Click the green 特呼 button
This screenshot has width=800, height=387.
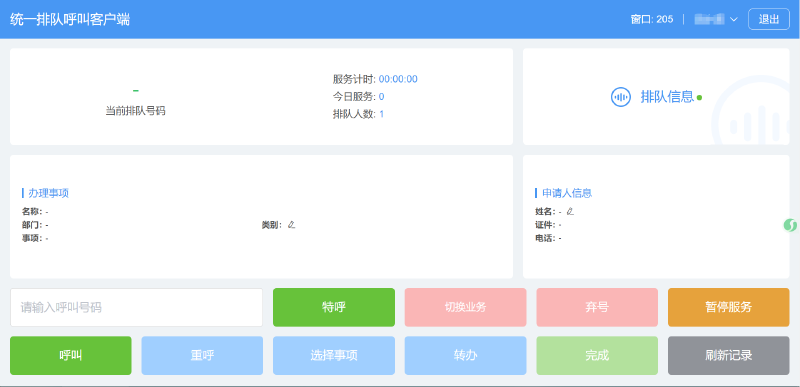(334, 307)
